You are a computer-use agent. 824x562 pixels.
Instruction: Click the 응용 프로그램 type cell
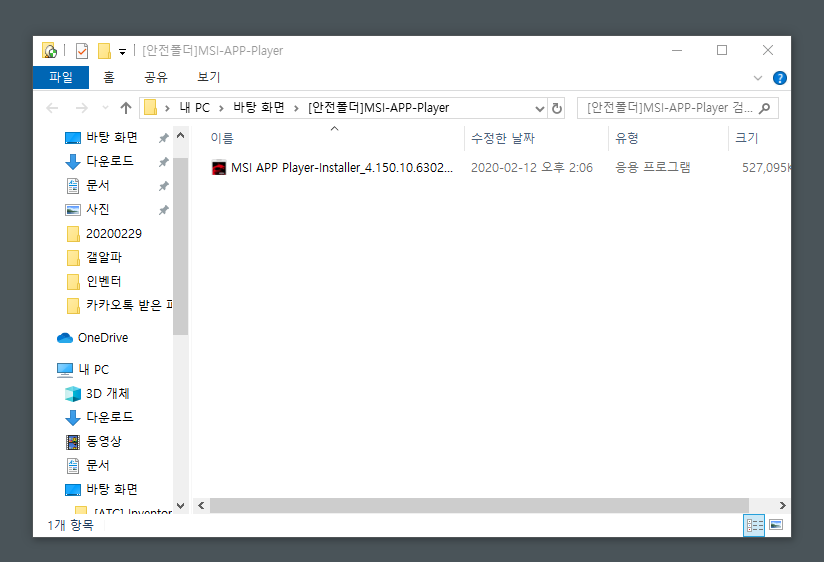tap(653, 168)
